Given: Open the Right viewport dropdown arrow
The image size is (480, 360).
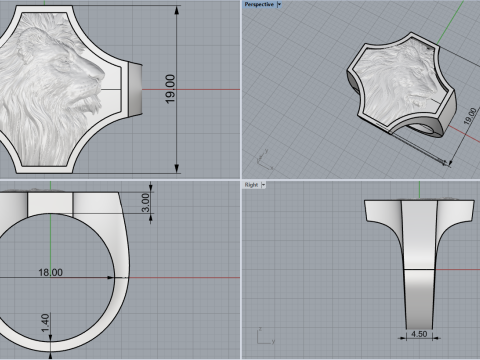Looking at the screenshot, I should point(263,185).
